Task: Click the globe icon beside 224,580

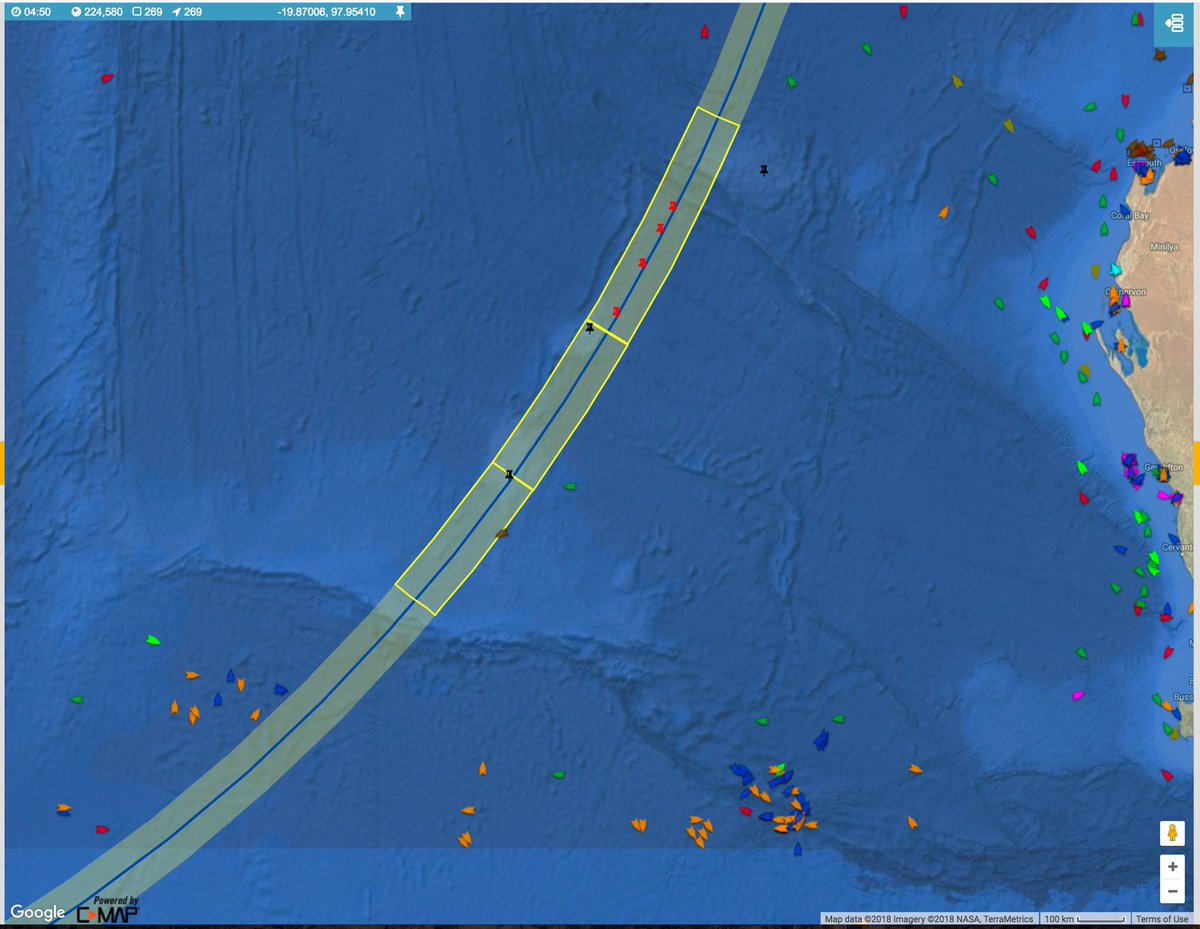Action: pyautogui.click(x=78, y=12)
